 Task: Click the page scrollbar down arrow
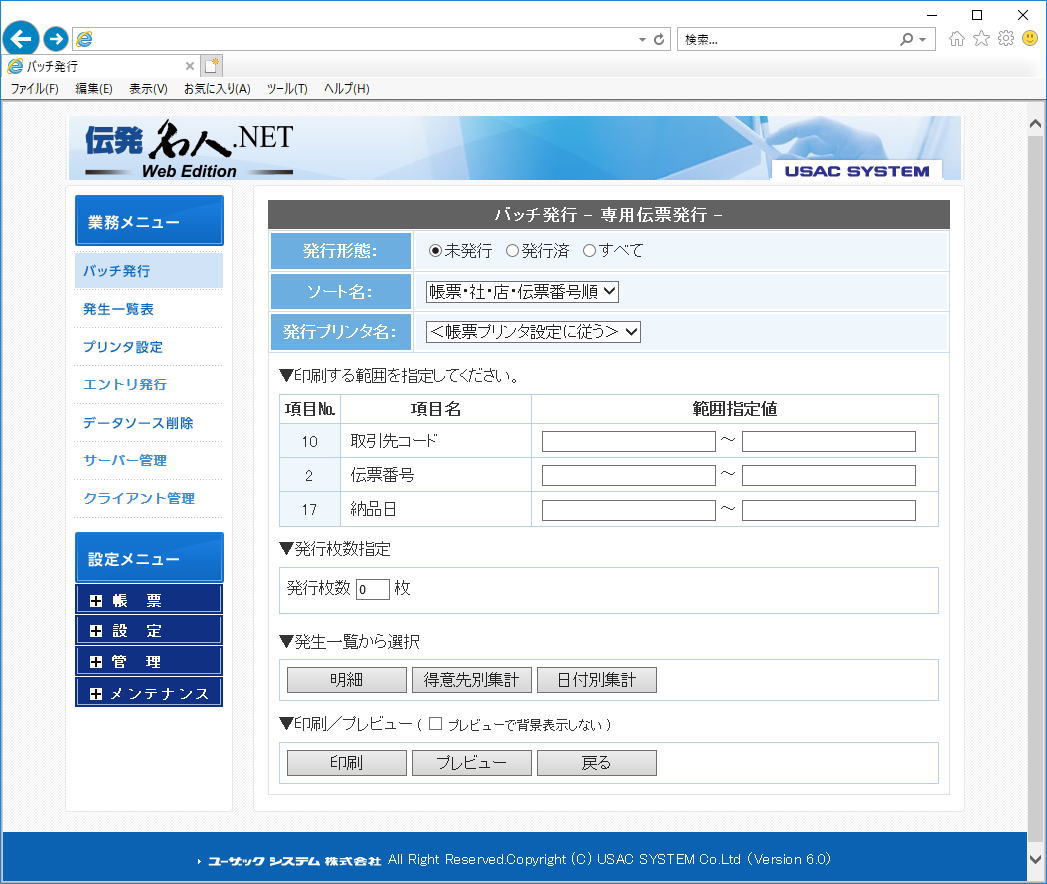(1035, 860)
